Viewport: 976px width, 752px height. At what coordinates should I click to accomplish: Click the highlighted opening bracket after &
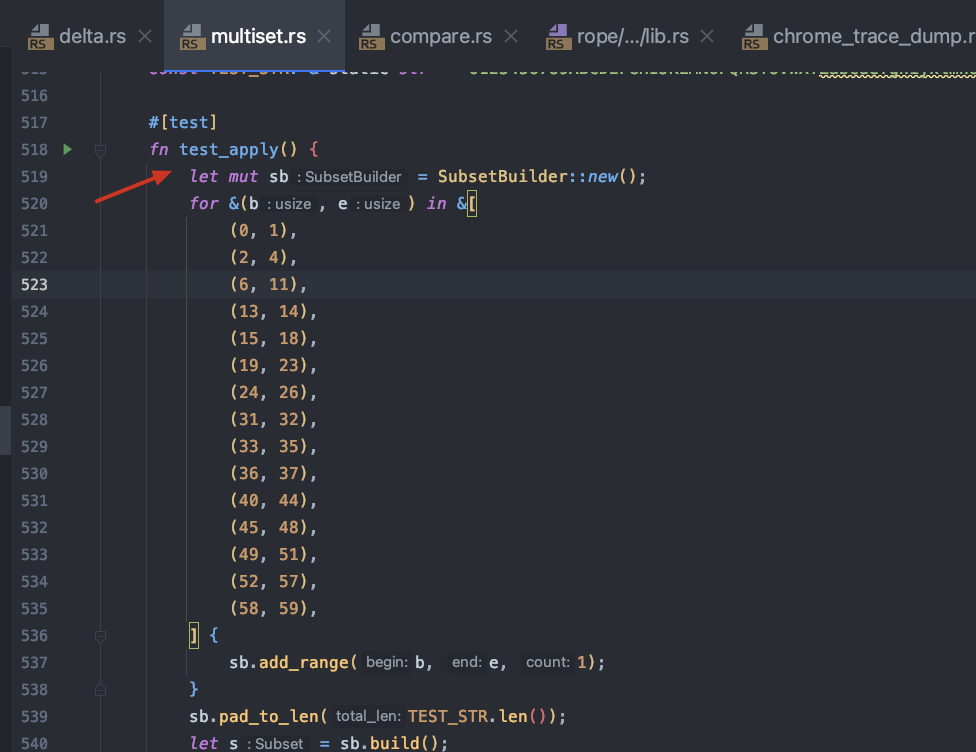472,204
